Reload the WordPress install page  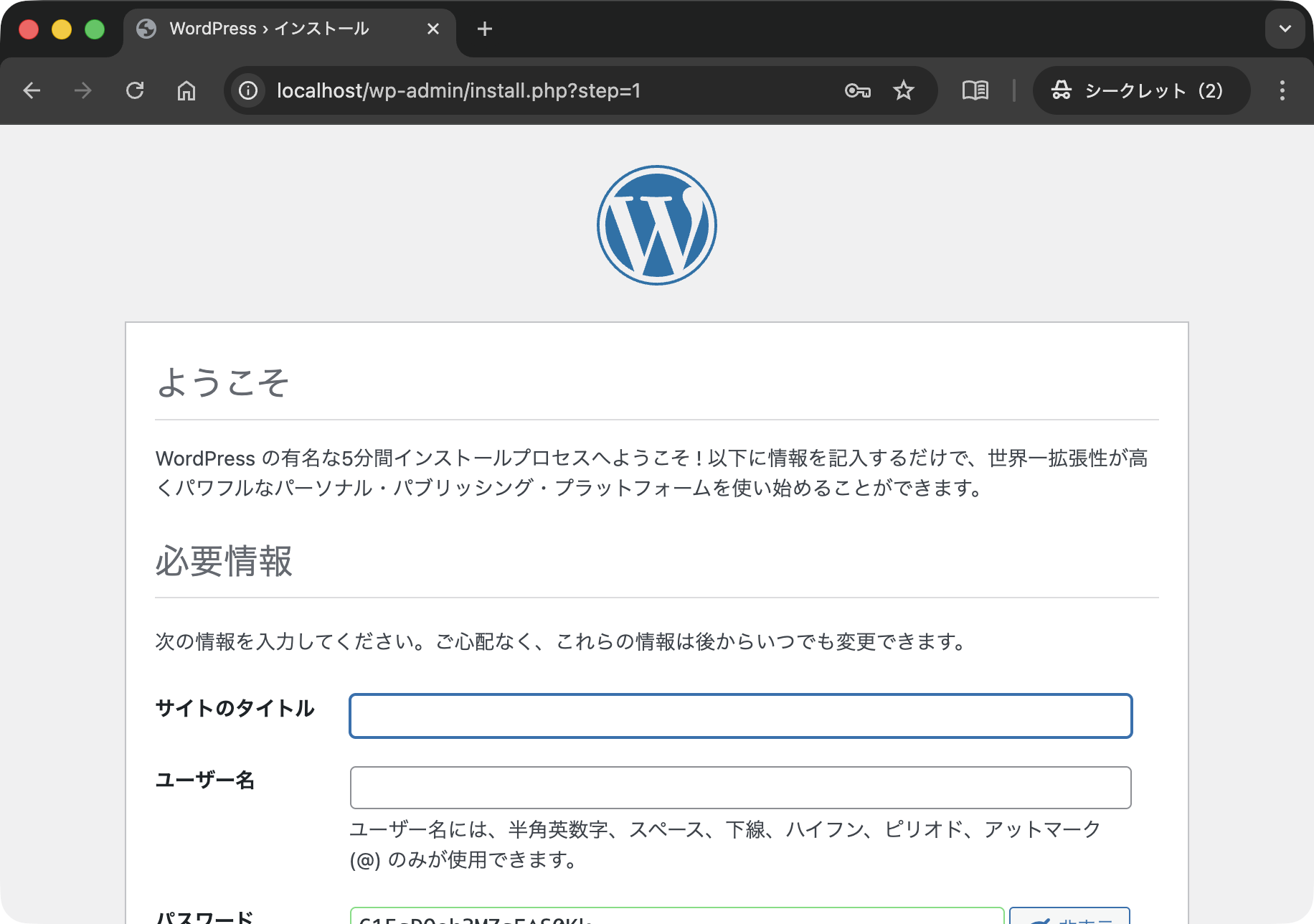point(135,90)
